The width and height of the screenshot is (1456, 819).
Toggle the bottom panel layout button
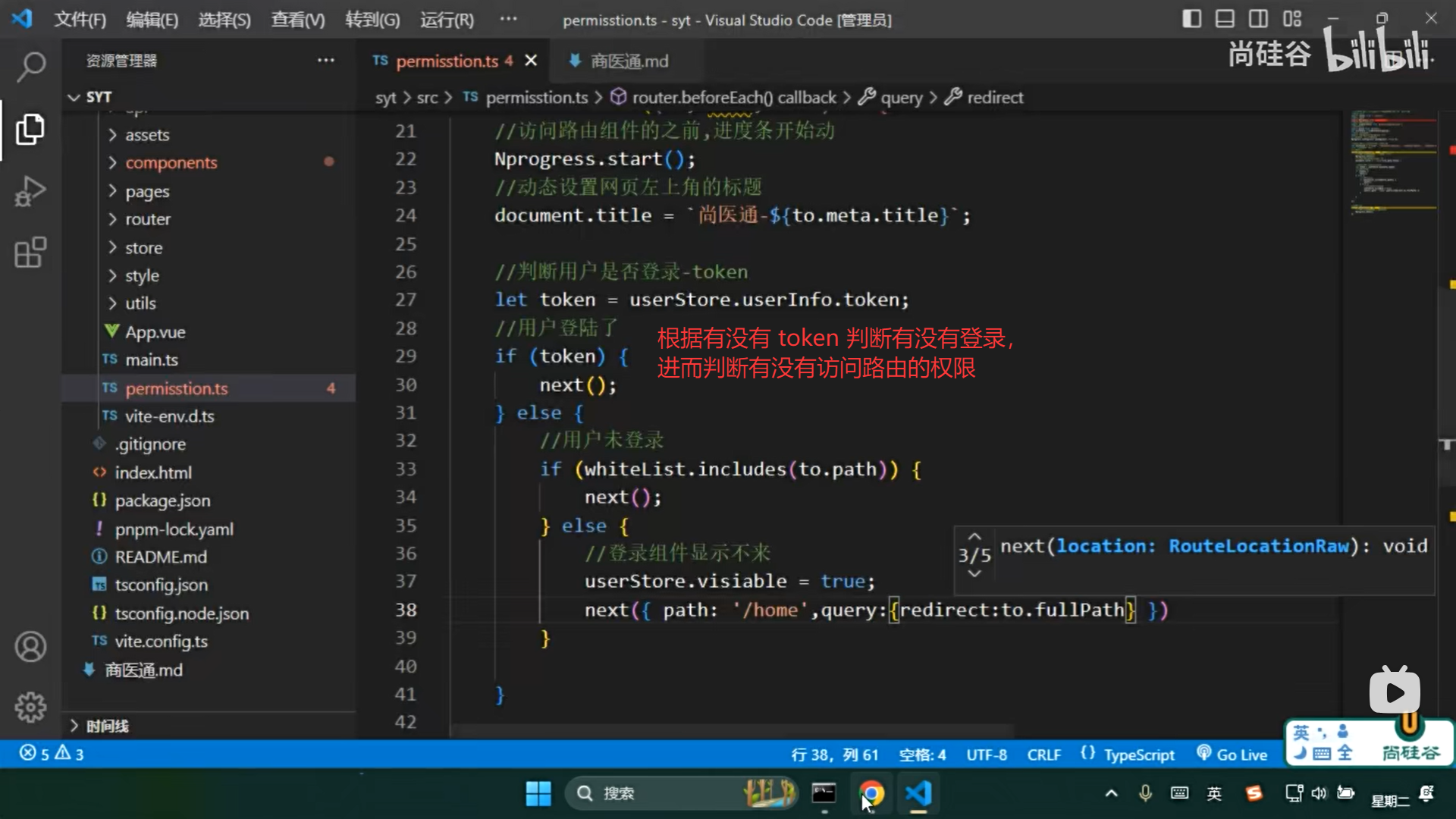pos(1225,19)
